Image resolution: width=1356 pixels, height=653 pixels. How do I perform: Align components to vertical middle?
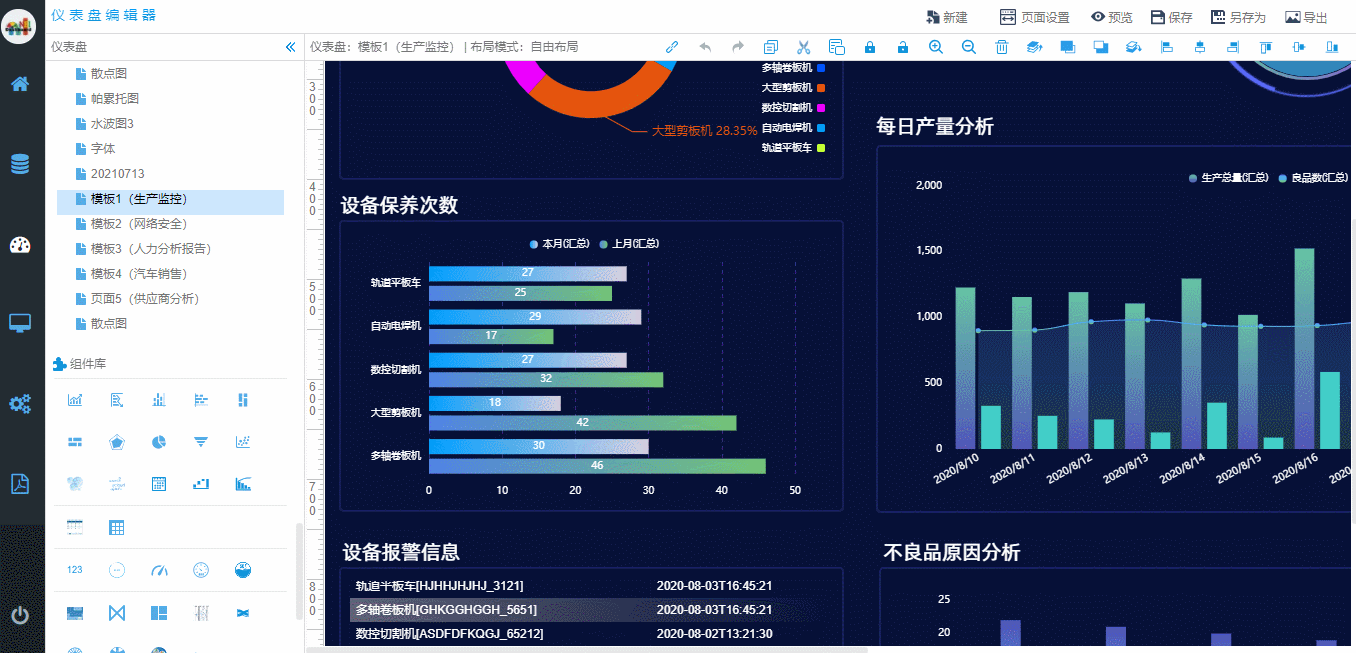tap(1299, 47)
